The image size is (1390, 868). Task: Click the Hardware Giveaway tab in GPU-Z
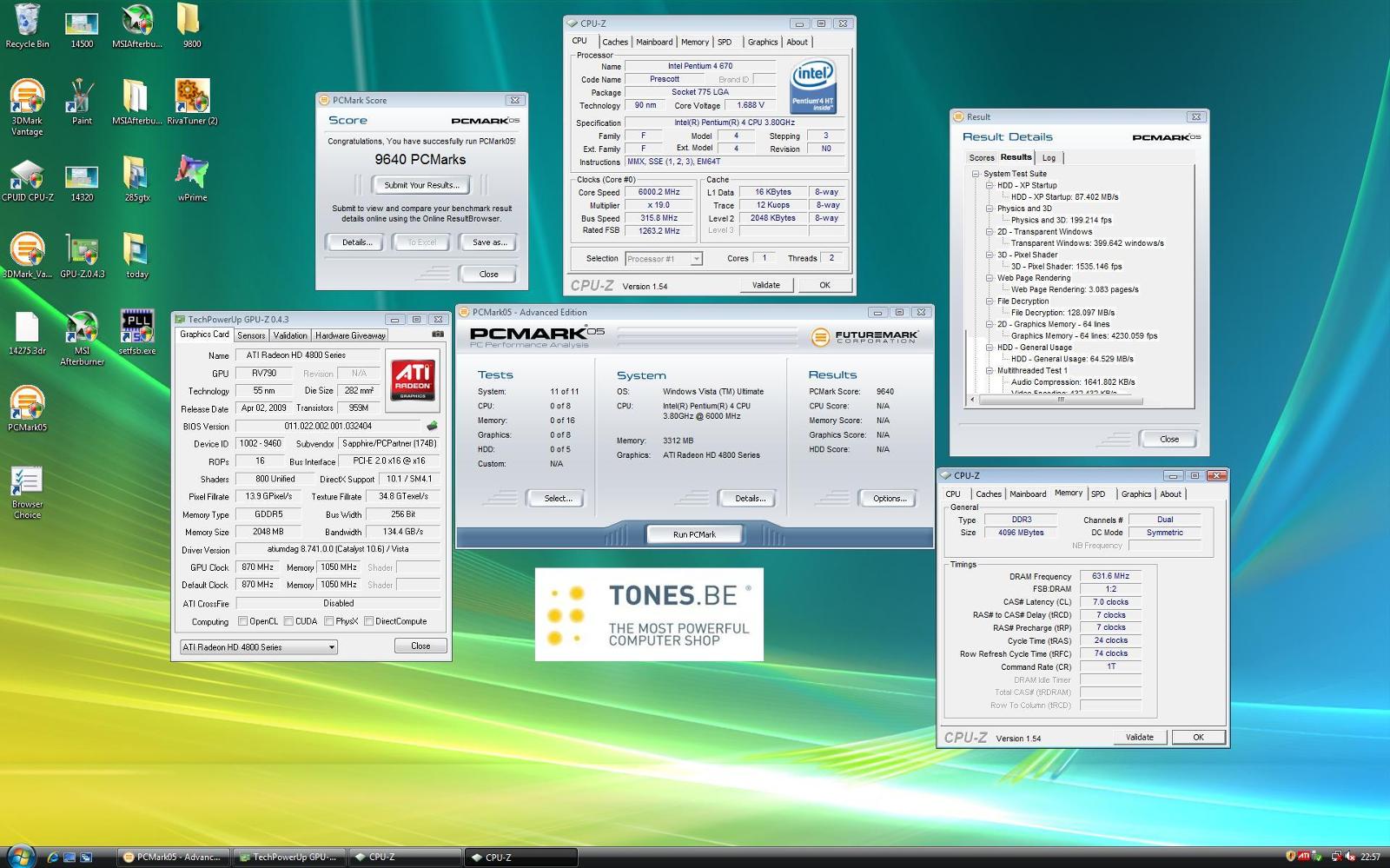350,335
